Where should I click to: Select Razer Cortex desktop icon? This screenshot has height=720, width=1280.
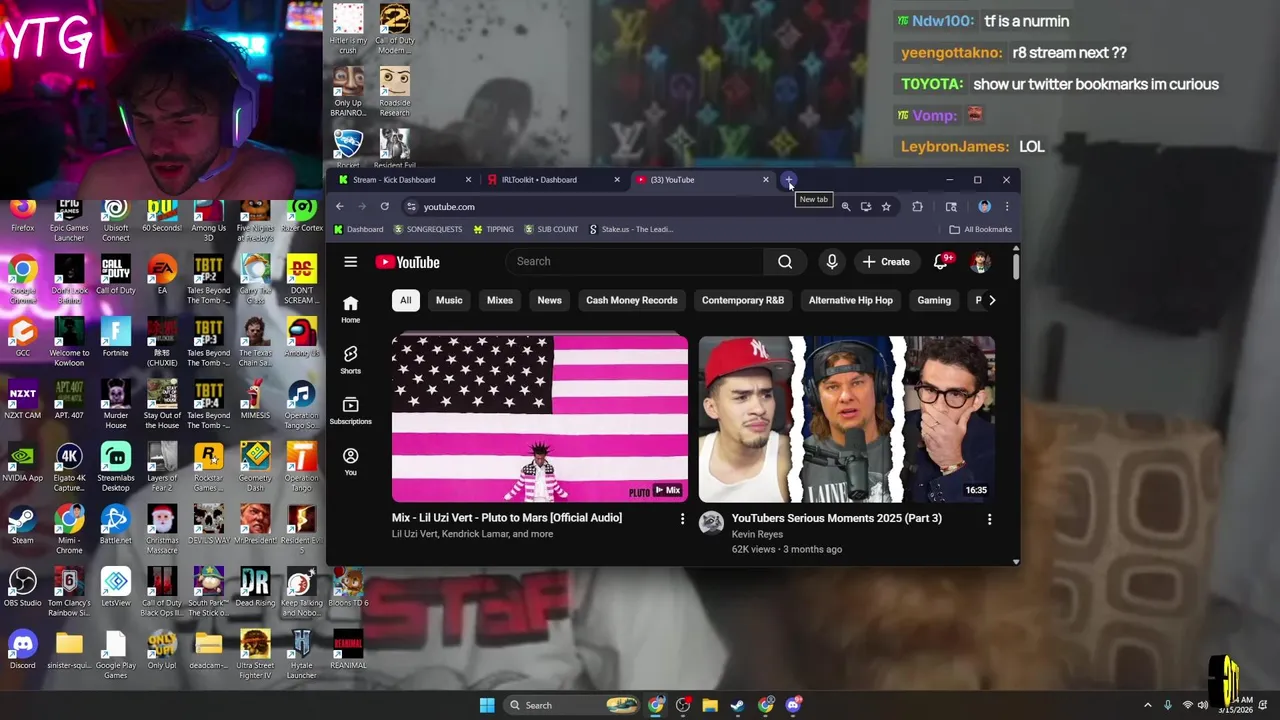click(301, 216)
